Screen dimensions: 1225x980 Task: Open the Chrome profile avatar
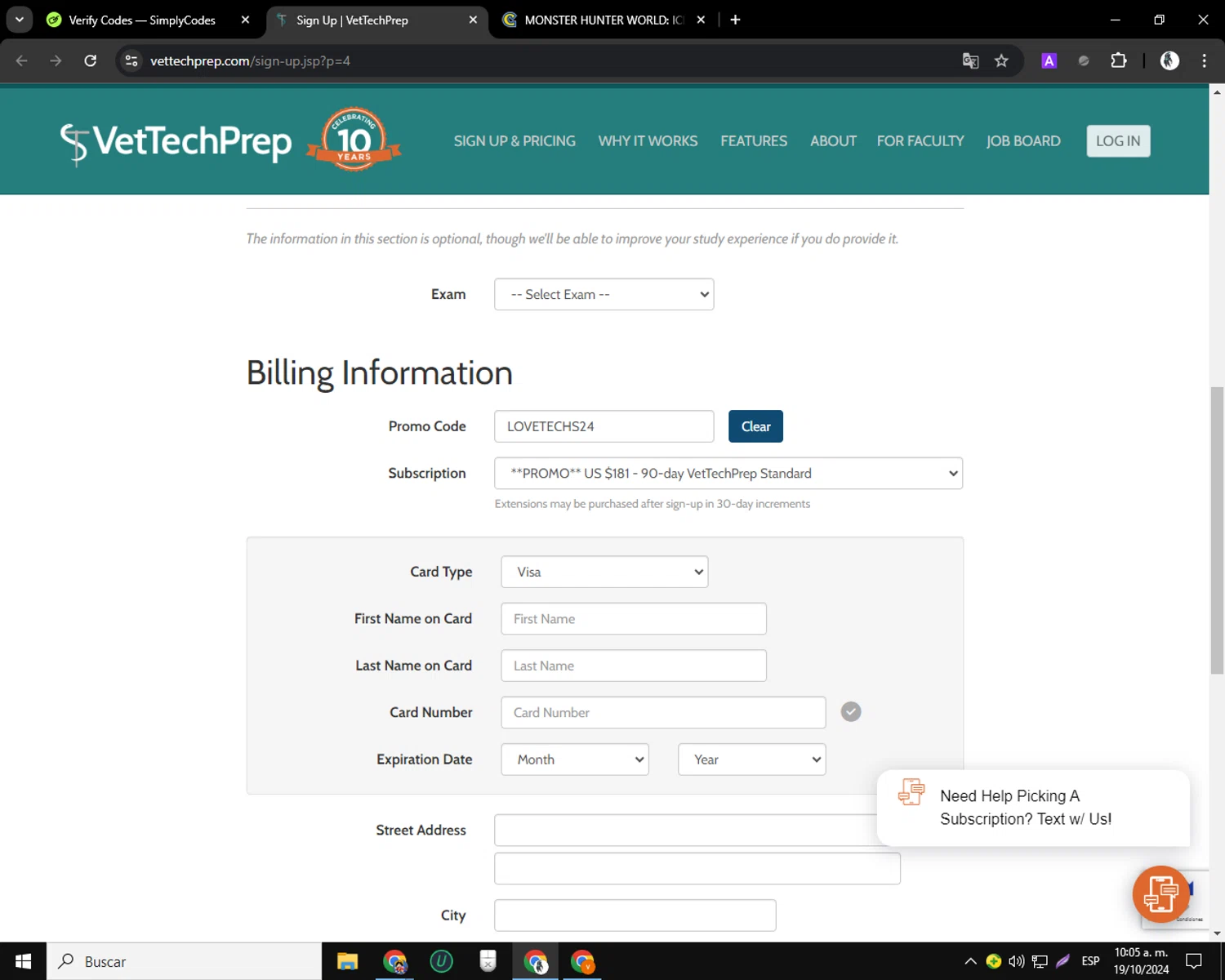[1169, 60]
